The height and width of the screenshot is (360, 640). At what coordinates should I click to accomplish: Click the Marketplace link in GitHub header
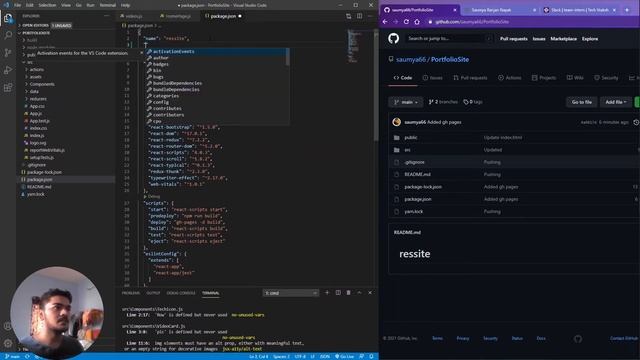point(563,39)
